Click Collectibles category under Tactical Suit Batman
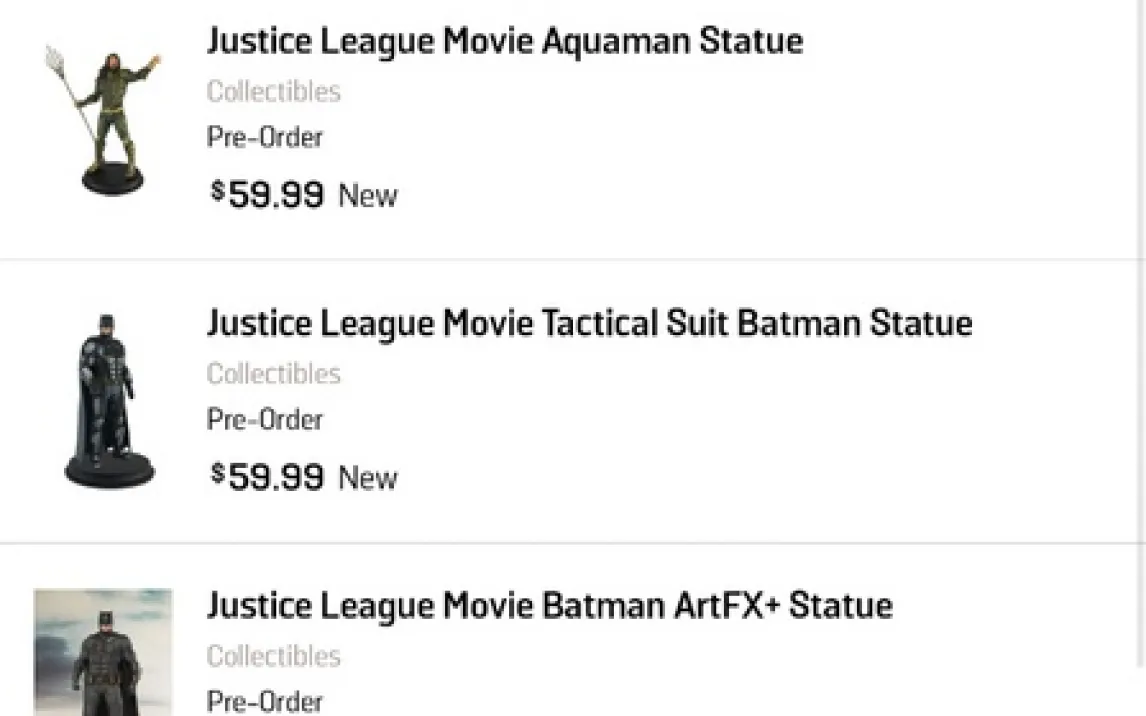Viewport: 1146px width, 716px height. coord(273,374)
